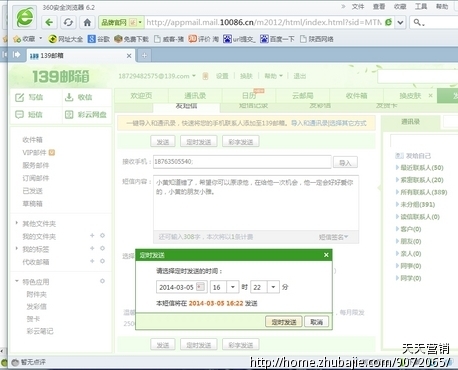Switch to the 换皮肤 tab
This screenshot has height=370, width=458.
pos(410,96)
